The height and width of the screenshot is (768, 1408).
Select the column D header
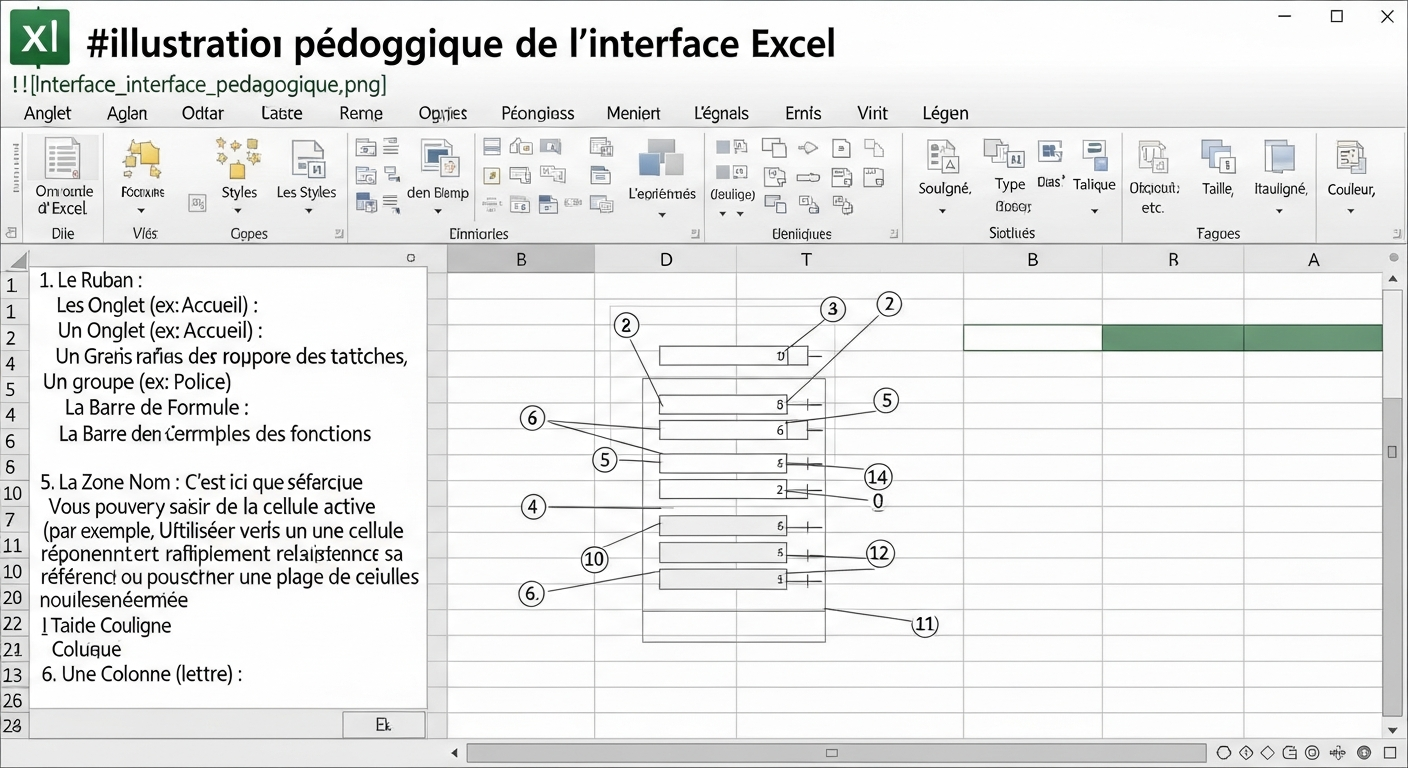pos(666,260)
